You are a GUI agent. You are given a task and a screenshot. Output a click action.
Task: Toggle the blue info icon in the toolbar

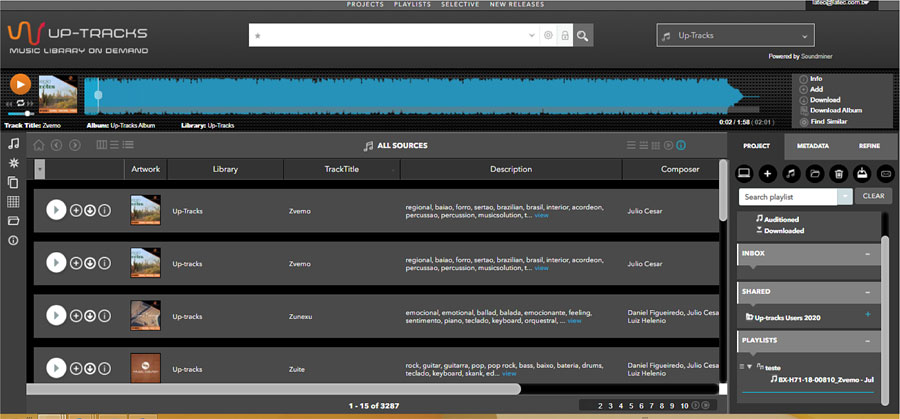[x=681, y=145]
